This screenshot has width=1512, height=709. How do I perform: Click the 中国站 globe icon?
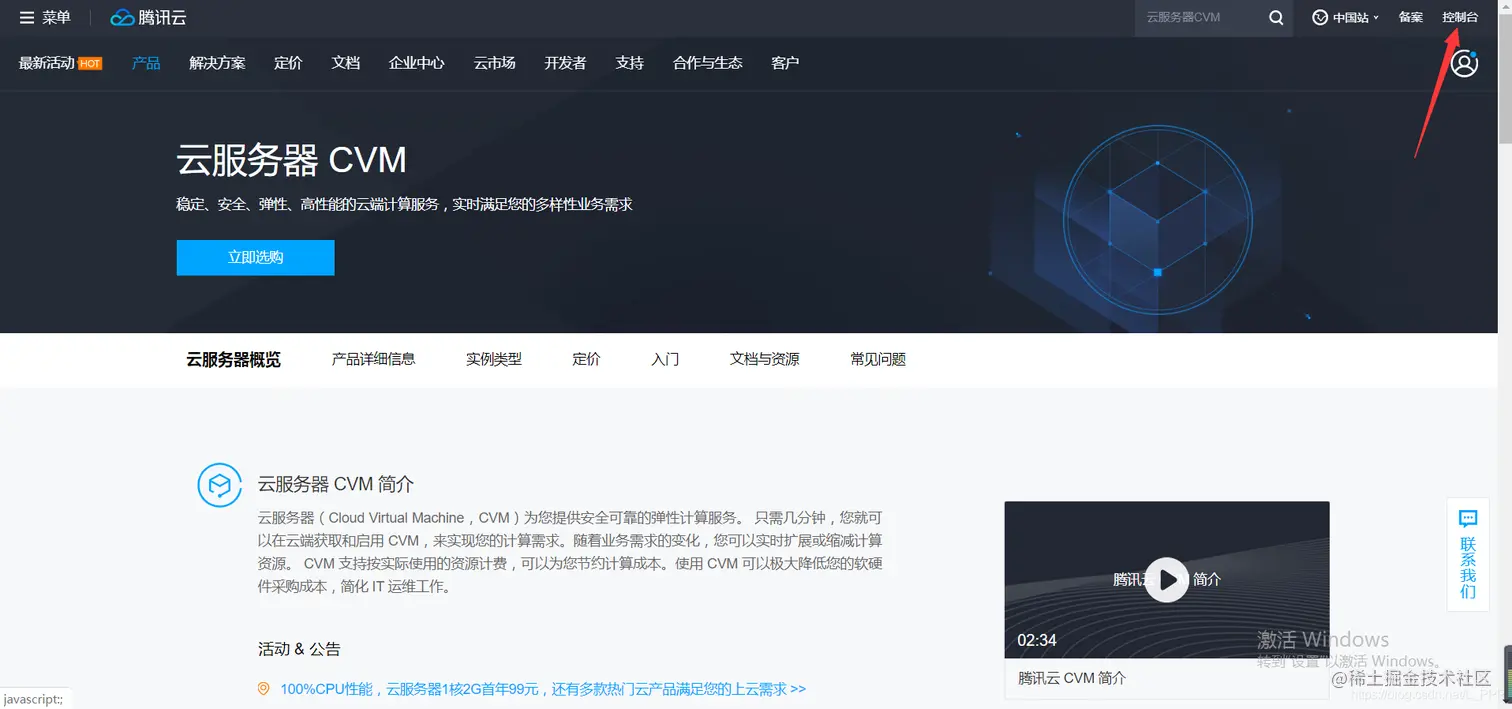click(x=1320, y=18)
